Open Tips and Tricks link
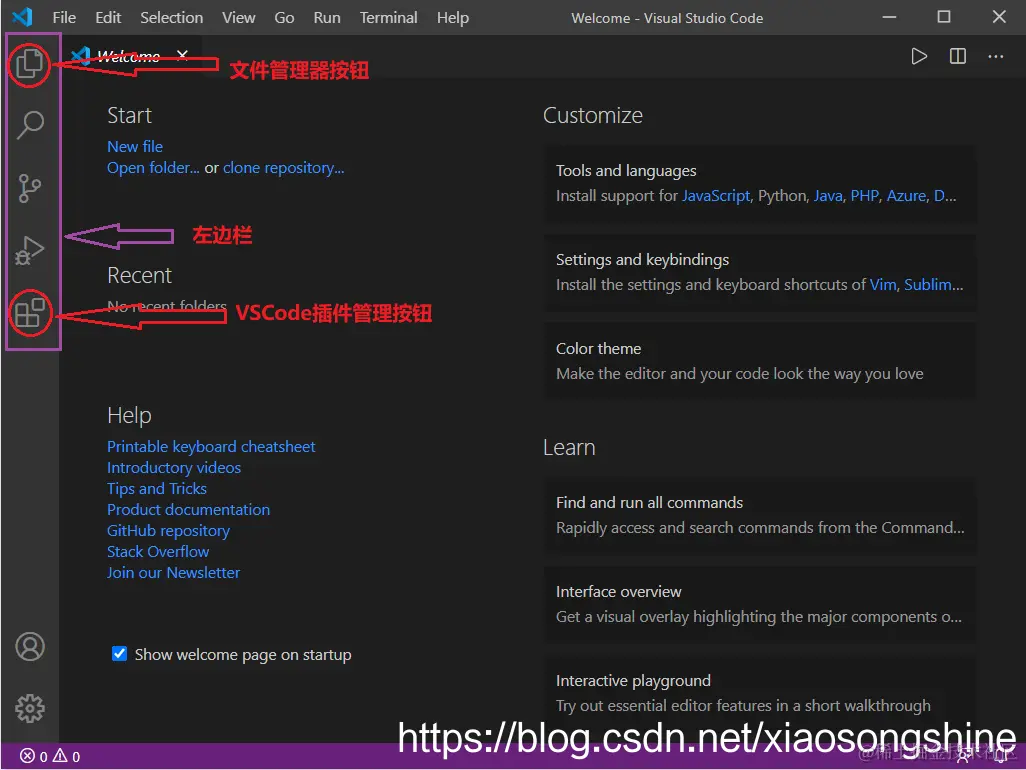Screen dimensions: 1026x770 pyautogui.click(x=156, y=488)
